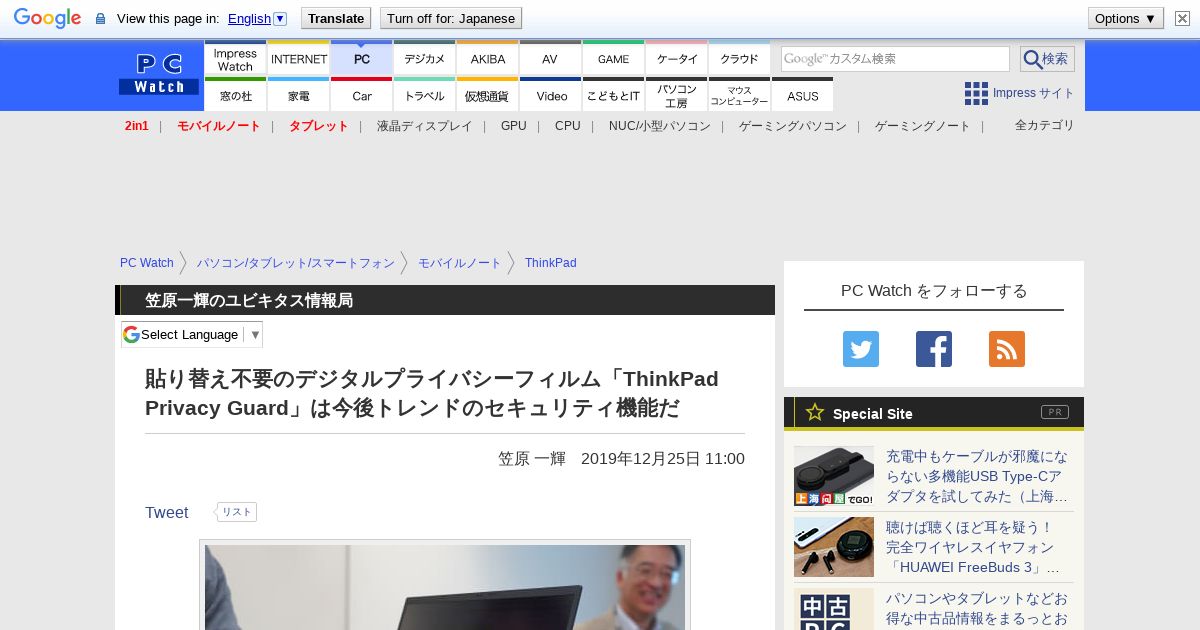Click the リスト button
The height and width of the screenshot is (630, 1200).
pos(237,512)
